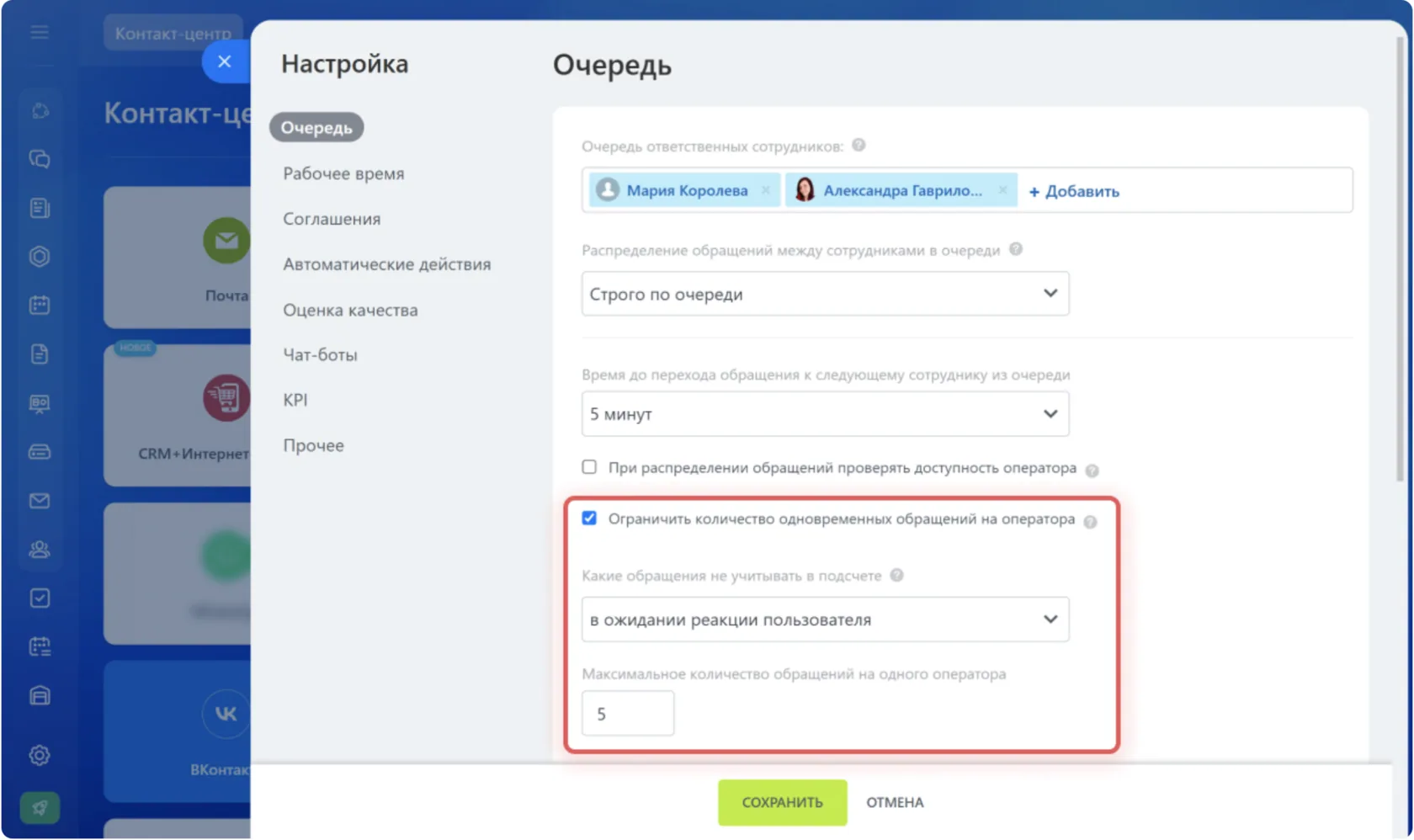Open the KPI section
Image resolution: width=1414 pixels, height=840 pixels.
tap(295, 400)
